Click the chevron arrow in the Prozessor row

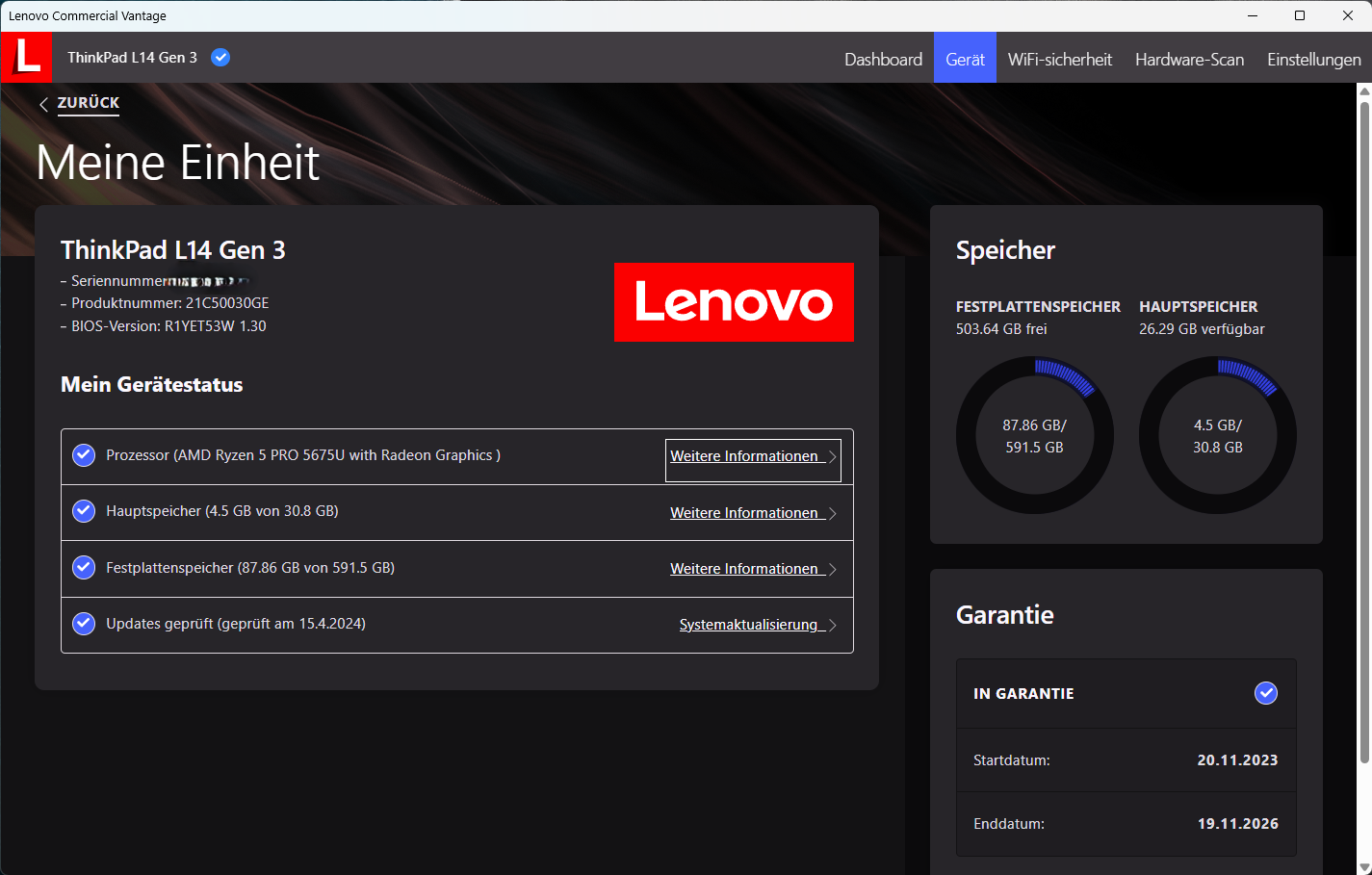833,457
